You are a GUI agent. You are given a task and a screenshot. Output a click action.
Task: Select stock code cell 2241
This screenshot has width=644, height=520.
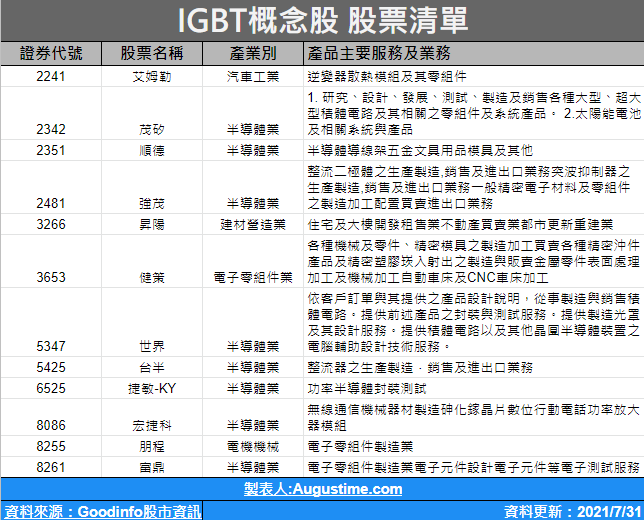pyautogui.click(x=51, y=76)
